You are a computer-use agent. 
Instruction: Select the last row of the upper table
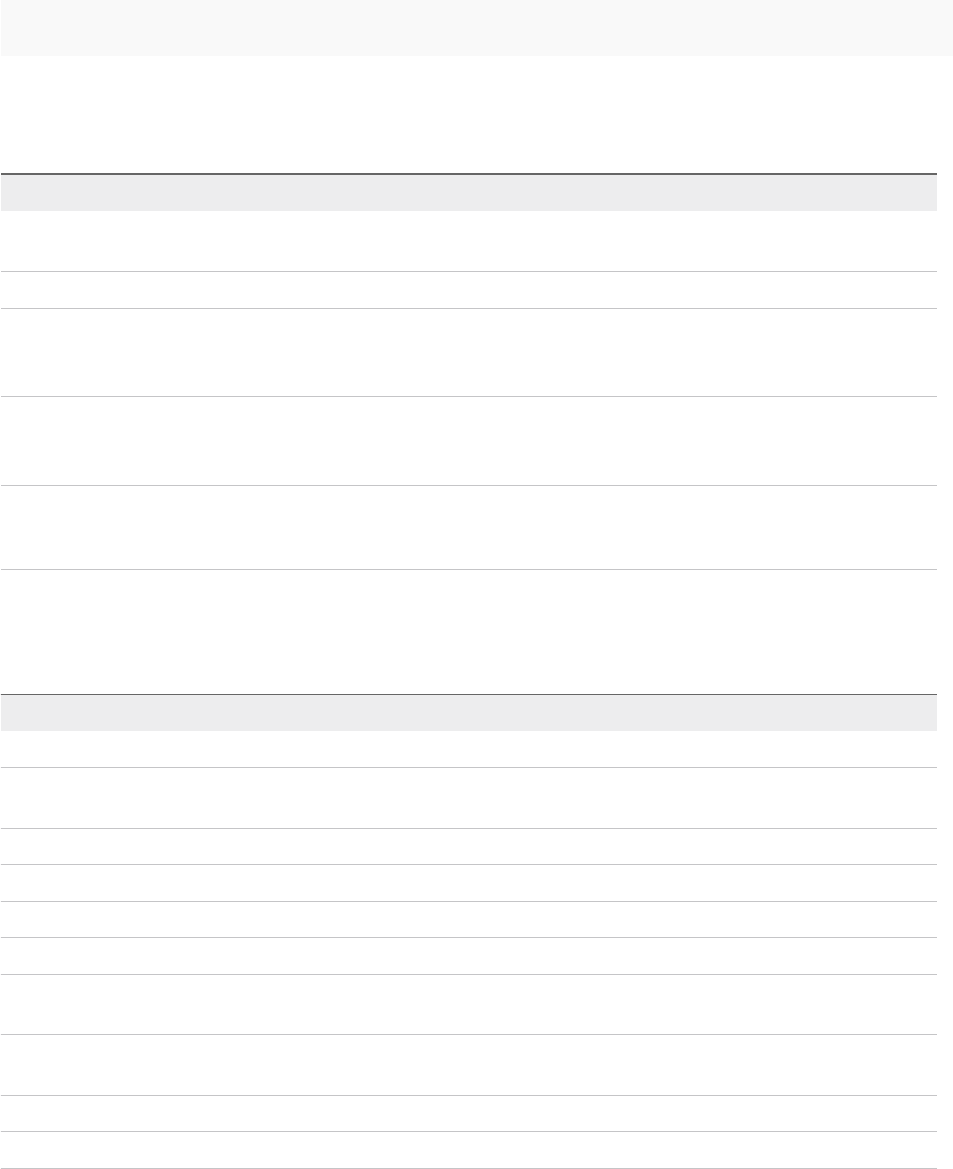[469, 528]
